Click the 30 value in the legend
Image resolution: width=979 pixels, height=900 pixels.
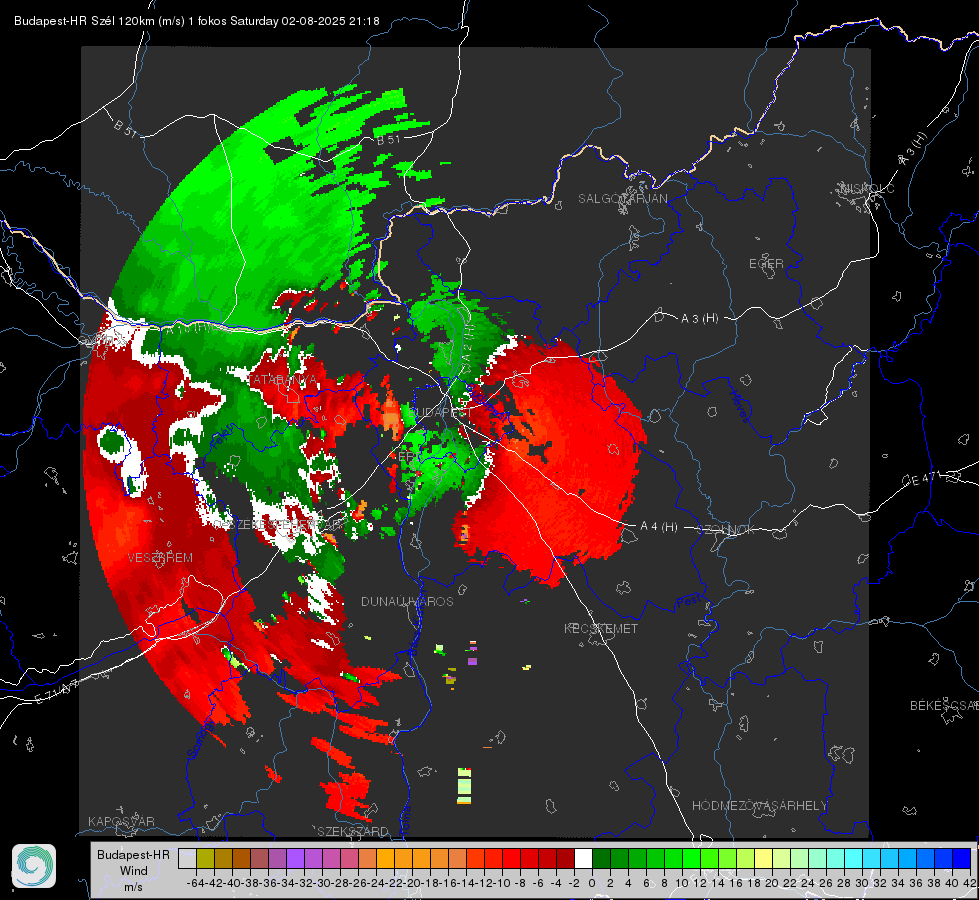pyautogui.click(x=862, y=883)
